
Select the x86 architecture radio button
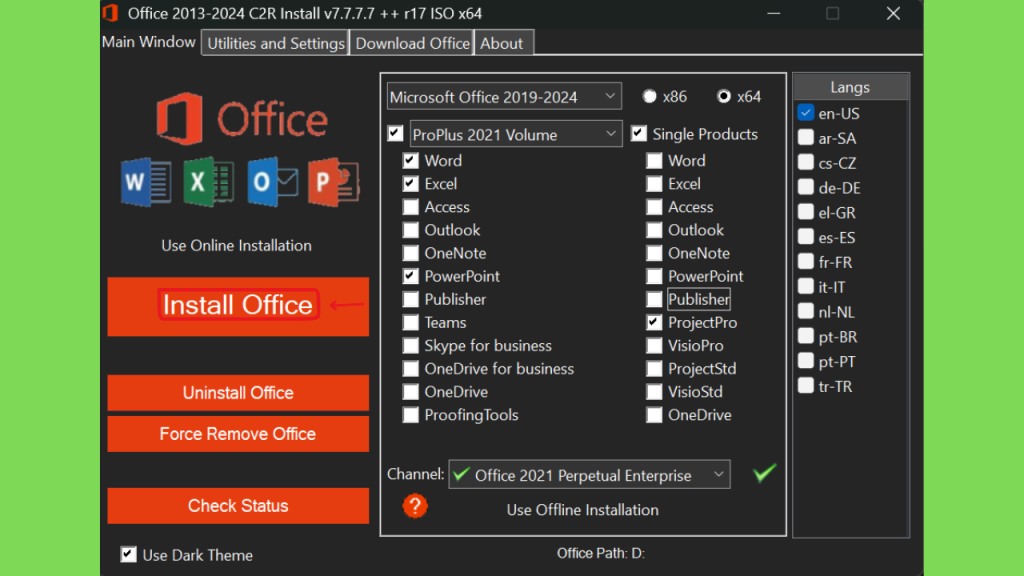[x=649, y=97]
